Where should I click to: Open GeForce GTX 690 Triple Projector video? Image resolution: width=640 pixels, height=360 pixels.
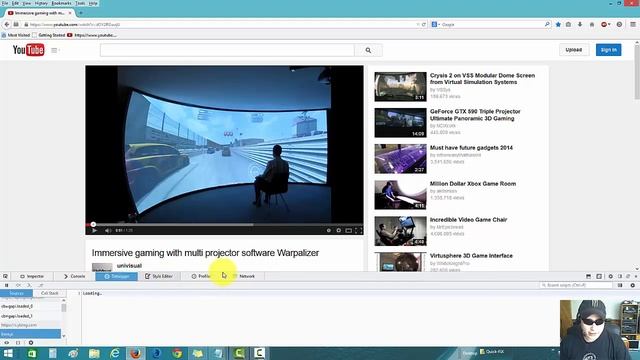475,115
